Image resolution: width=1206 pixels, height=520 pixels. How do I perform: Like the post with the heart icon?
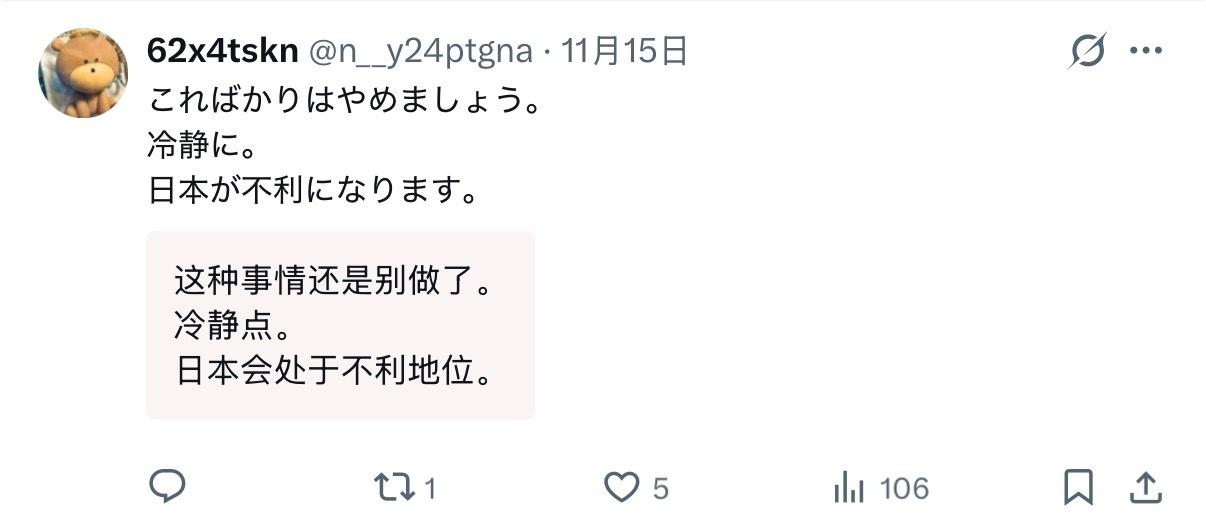pos(622,487)
